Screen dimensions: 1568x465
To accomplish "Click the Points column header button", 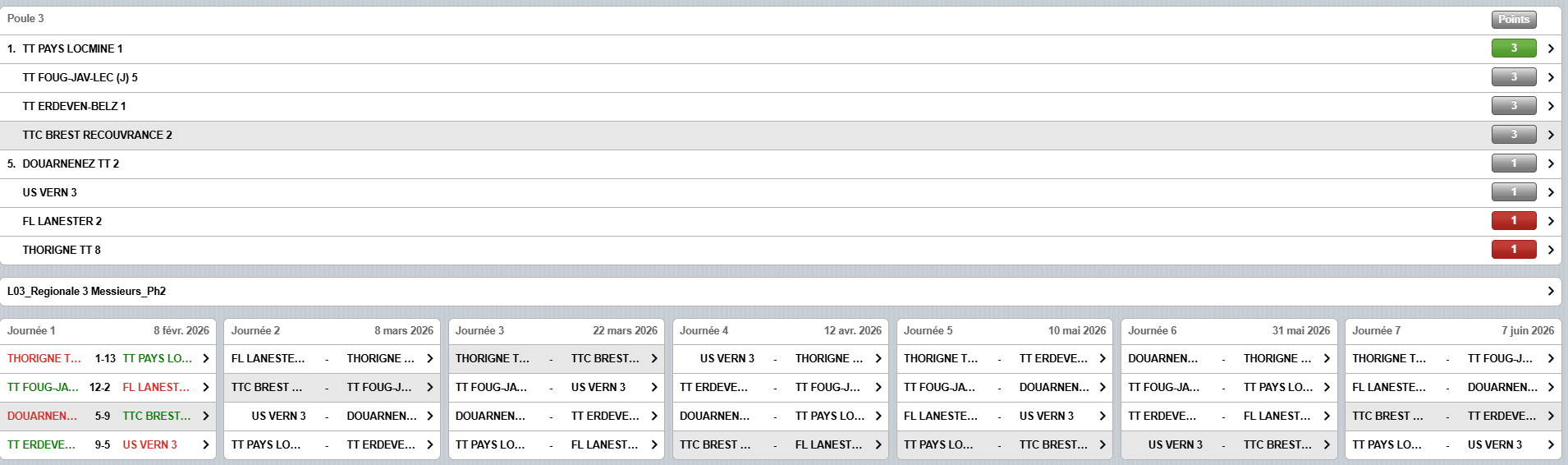I will [x=1513, y=19].
